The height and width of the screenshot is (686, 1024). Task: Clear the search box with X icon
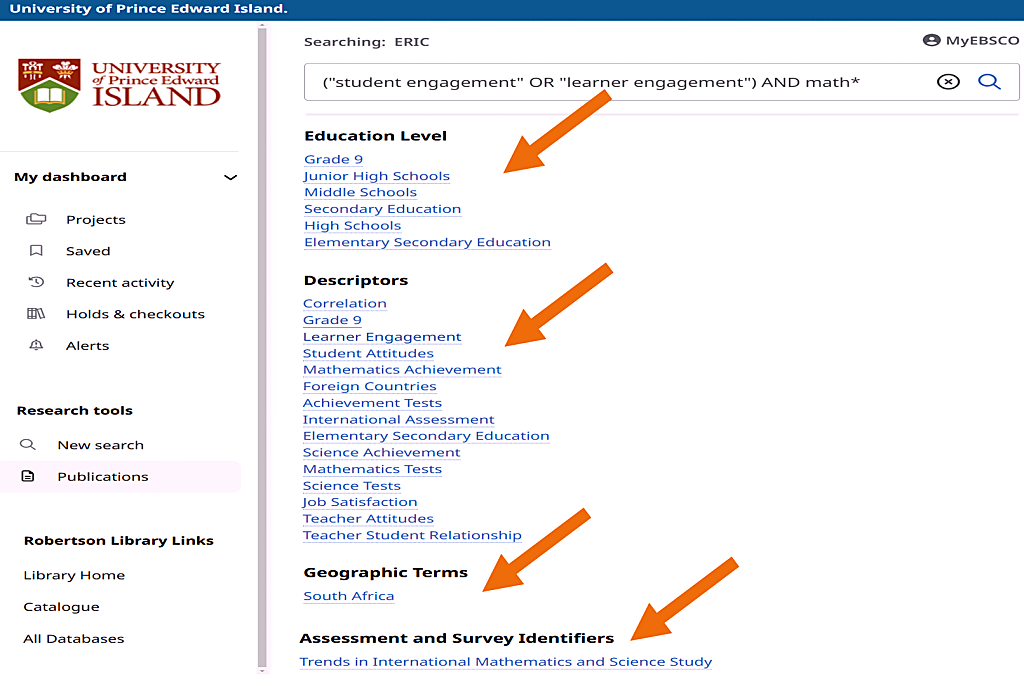click(948, 82)
